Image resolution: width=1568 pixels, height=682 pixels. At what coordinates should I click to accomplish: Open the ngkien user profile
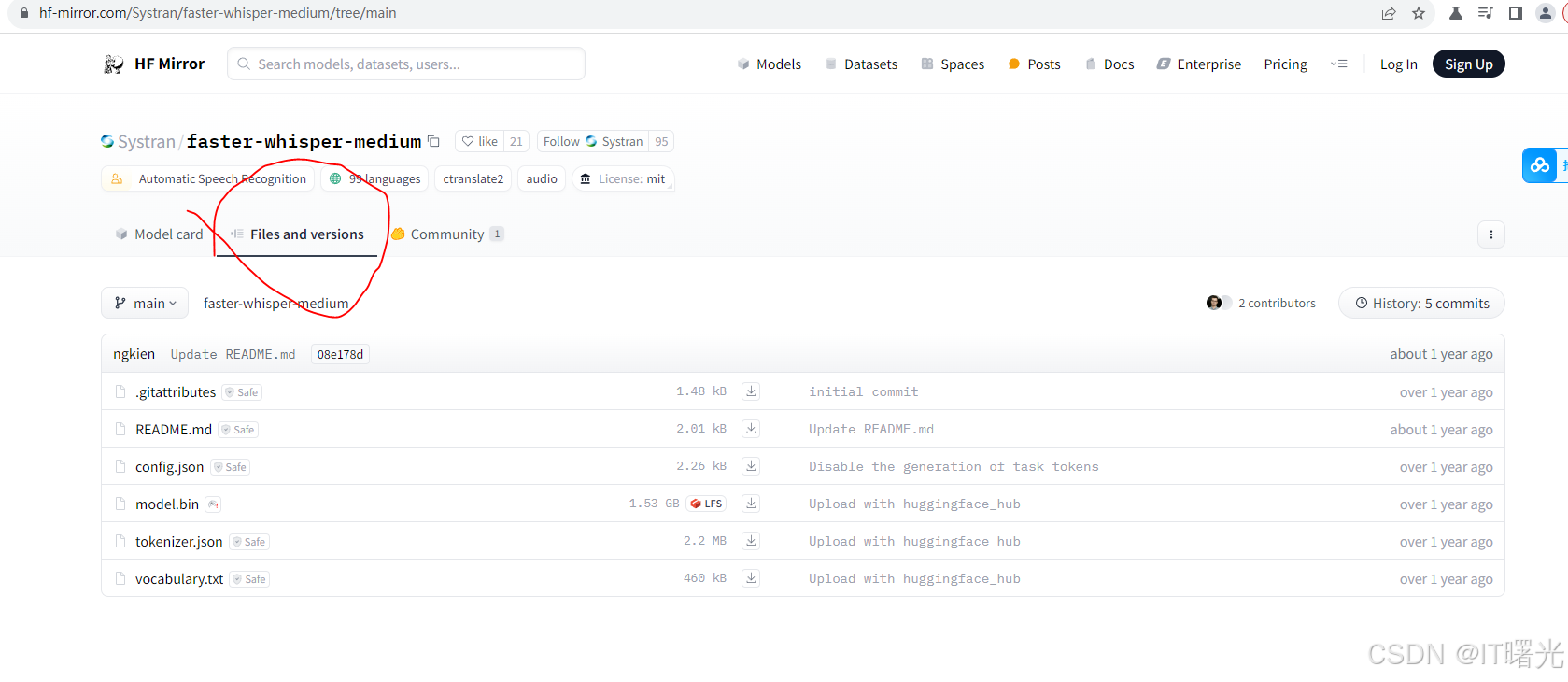[134, 354]
